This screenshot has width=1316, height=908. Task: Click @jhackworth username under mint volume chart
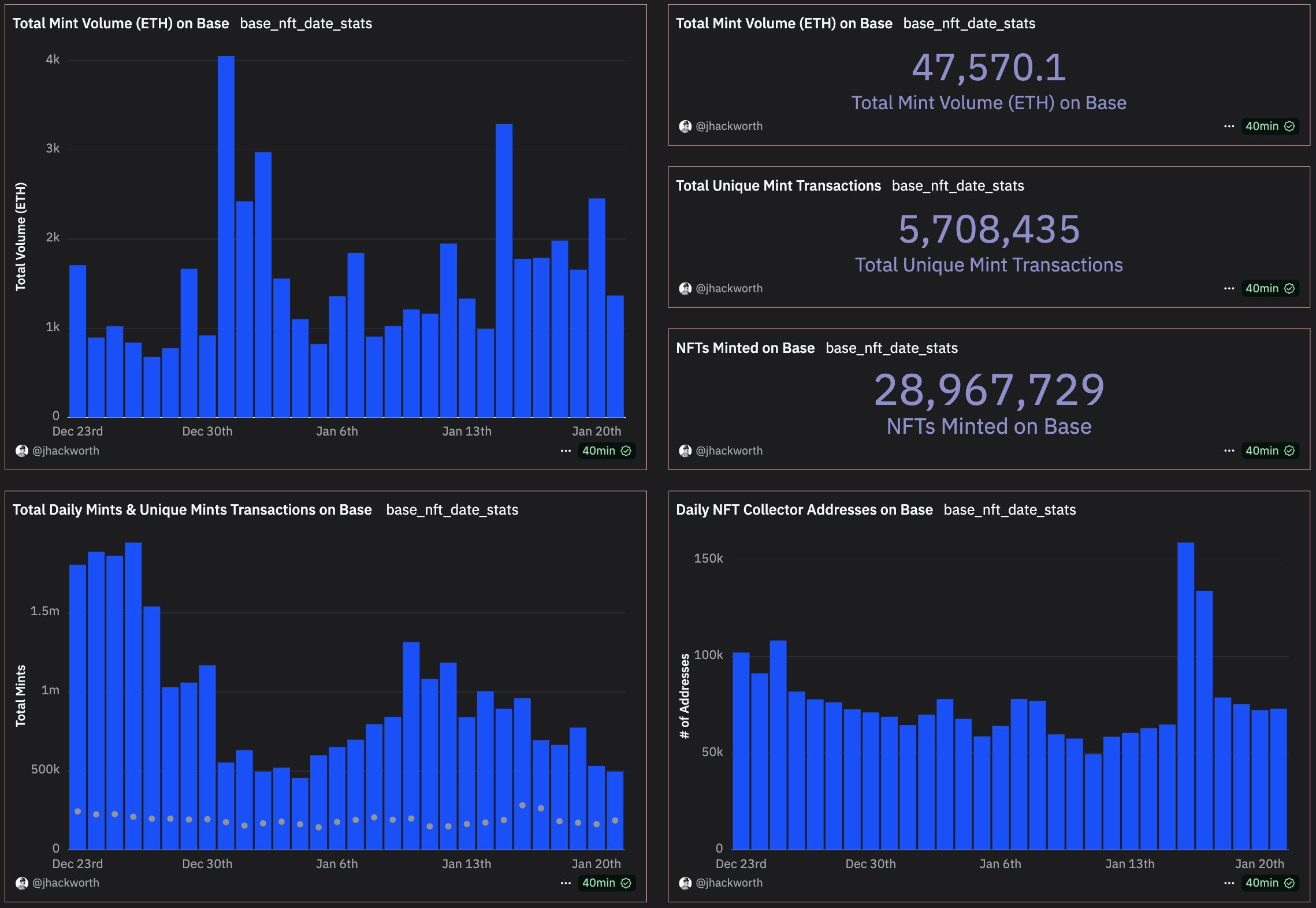[x=65, y=451]
